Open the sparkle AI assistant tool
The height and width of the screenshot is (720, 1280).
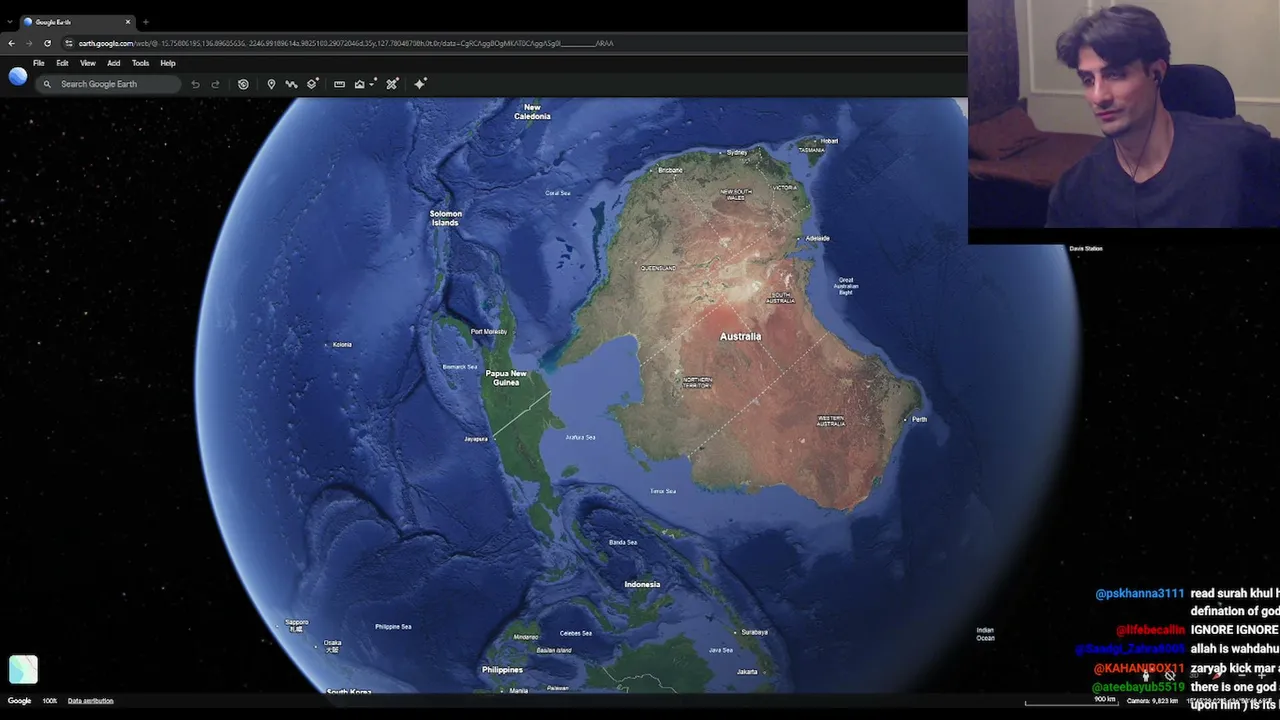tap(420, 84)
